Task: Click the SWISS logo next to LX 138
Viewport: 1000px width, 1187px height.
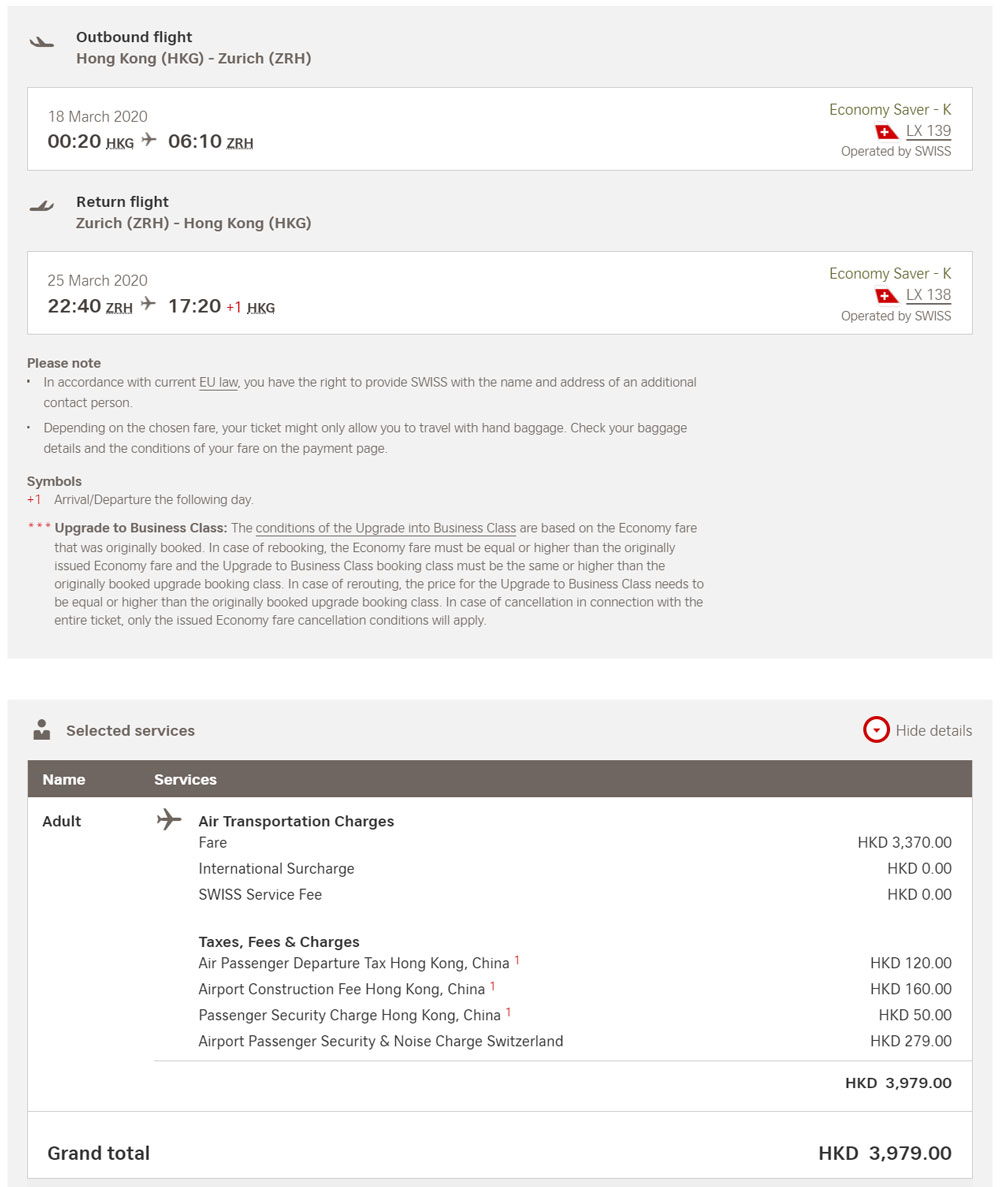Action: 886,296
